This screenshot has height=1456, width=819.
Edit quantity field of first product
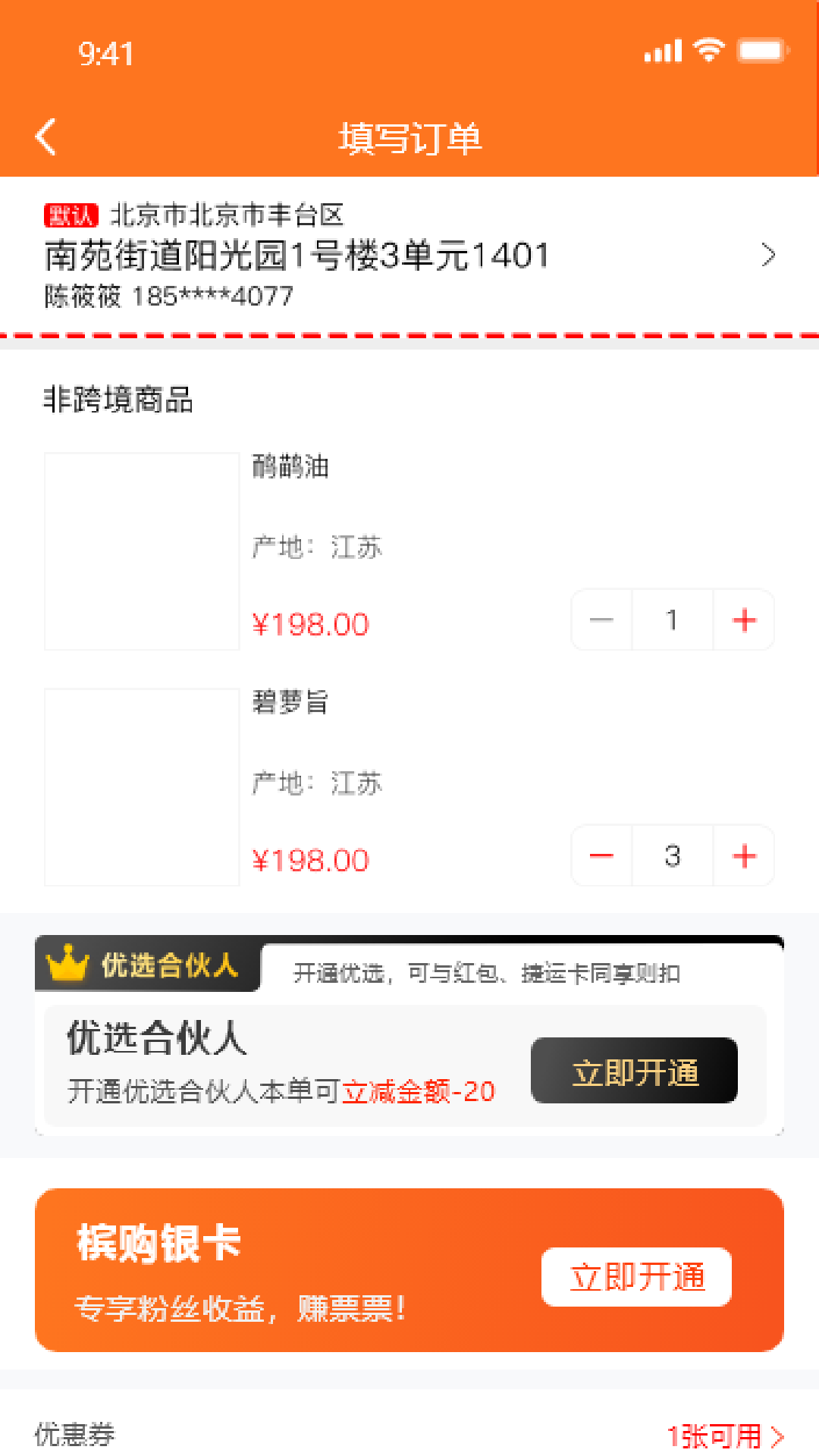click(672, 620)
